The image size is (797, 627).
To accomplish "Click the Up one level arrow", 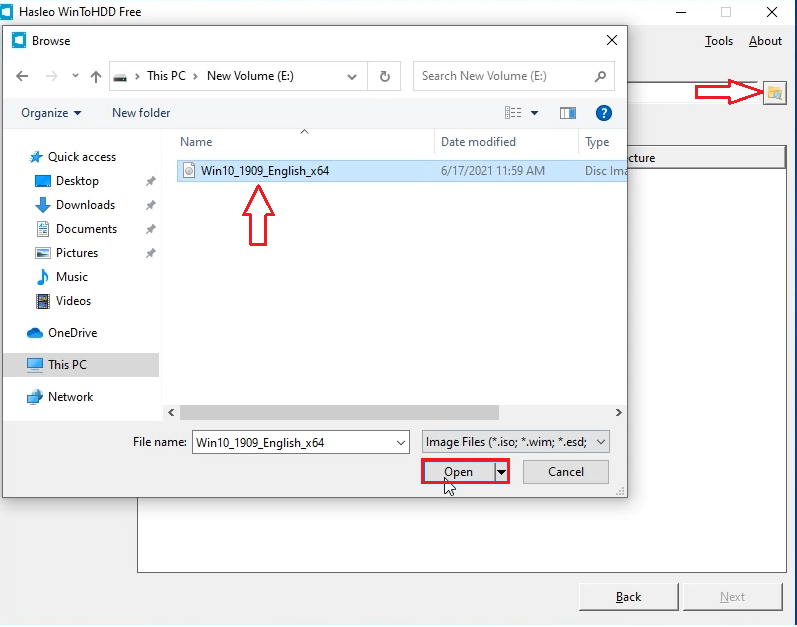I will [96, 76].
